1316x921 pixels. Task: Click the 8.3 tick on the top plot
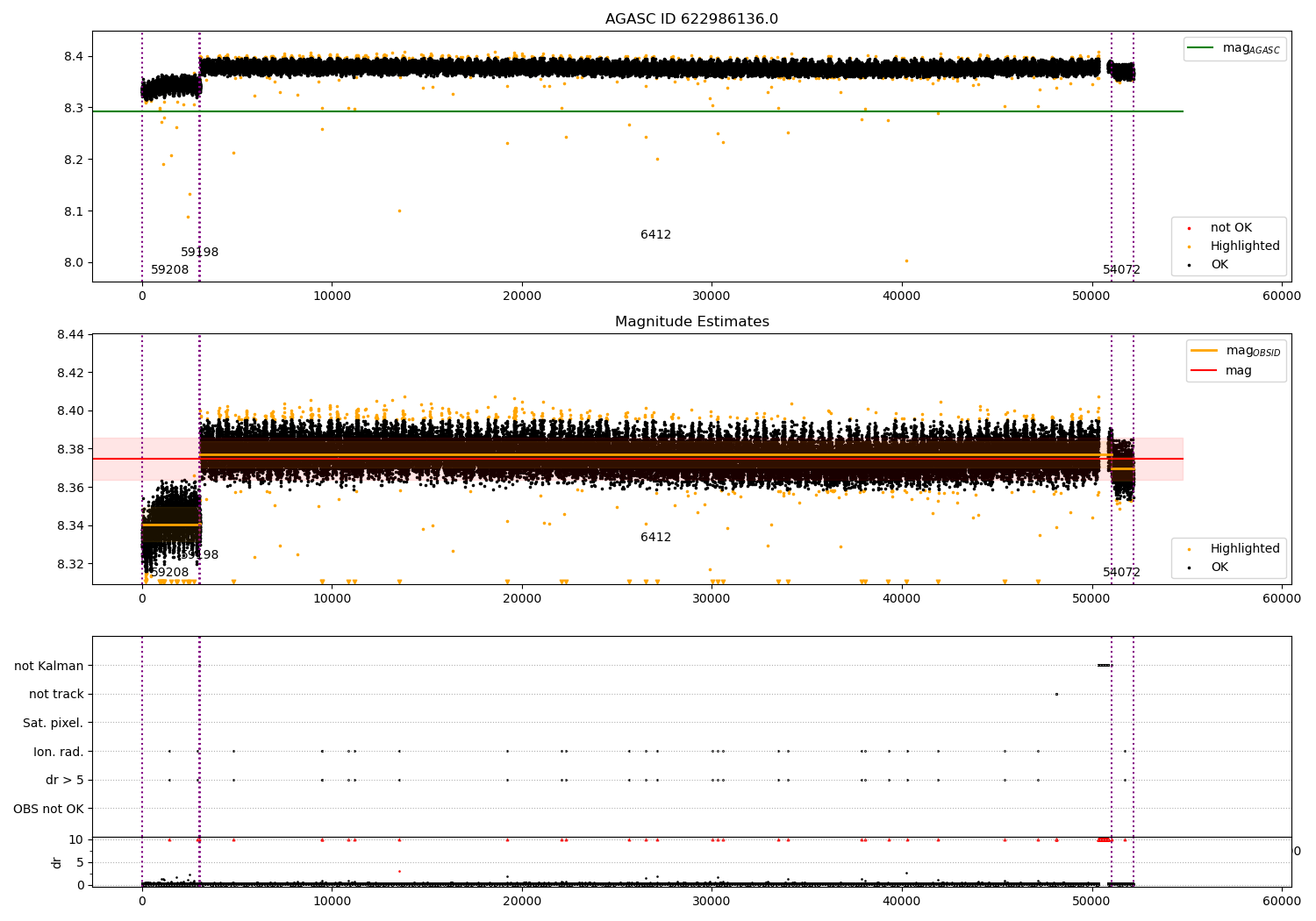pyautogui.click(x=72, y=108)
